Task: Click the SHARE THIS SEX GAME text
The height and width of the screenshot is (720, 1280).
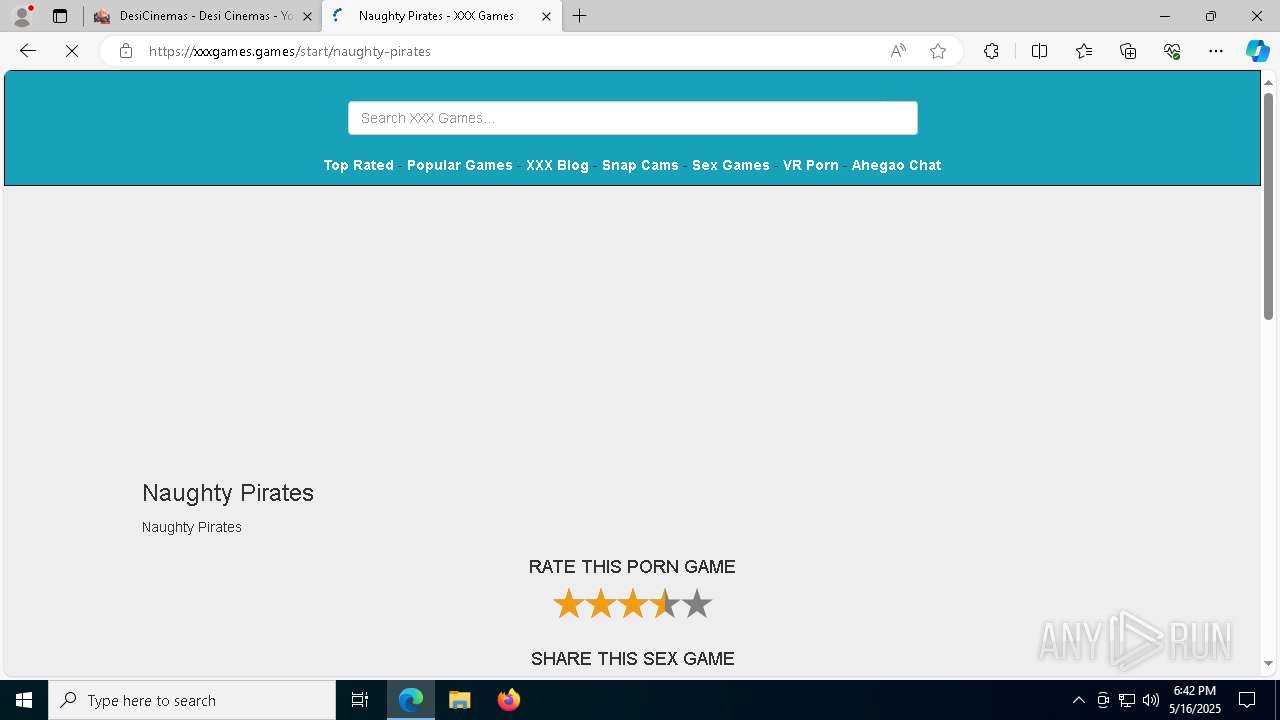Action: pos(633,659)
